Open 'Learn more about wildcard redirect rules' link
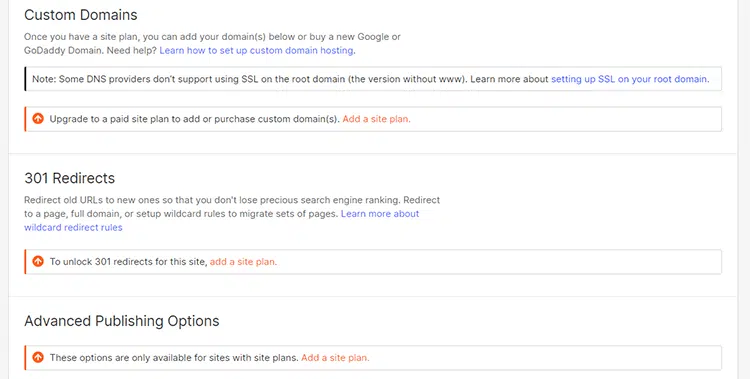 221,221
